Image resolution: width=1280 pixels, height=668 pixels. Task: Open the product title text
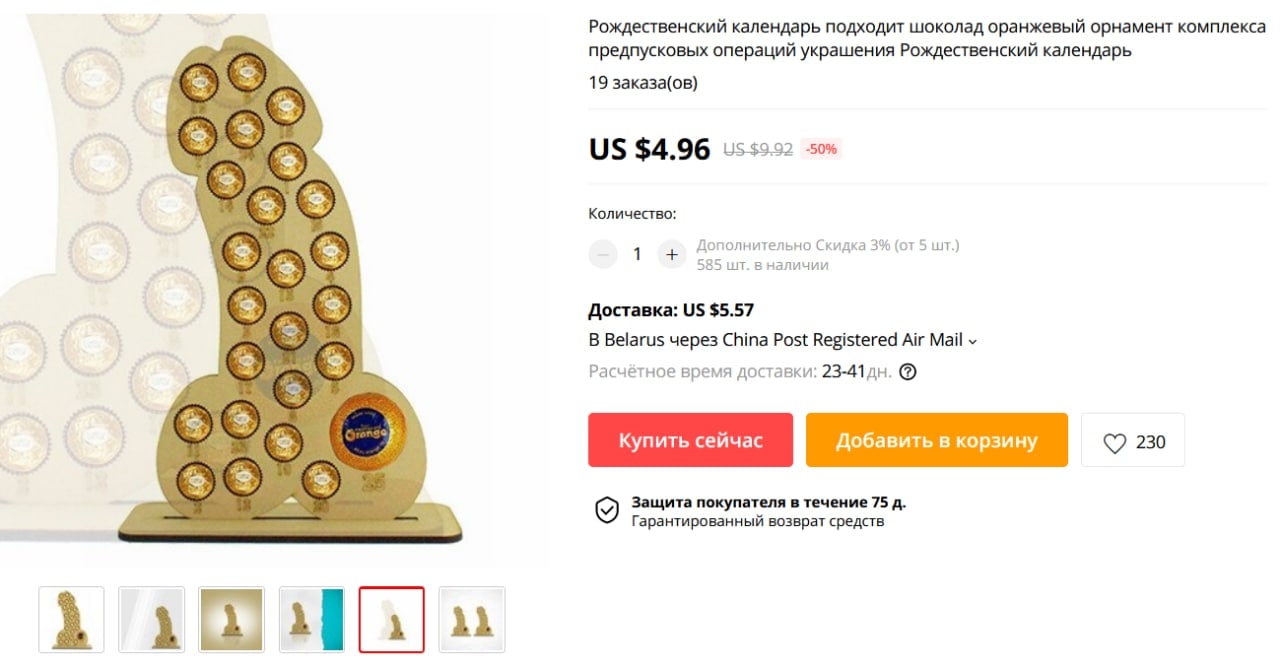[927, 39]
